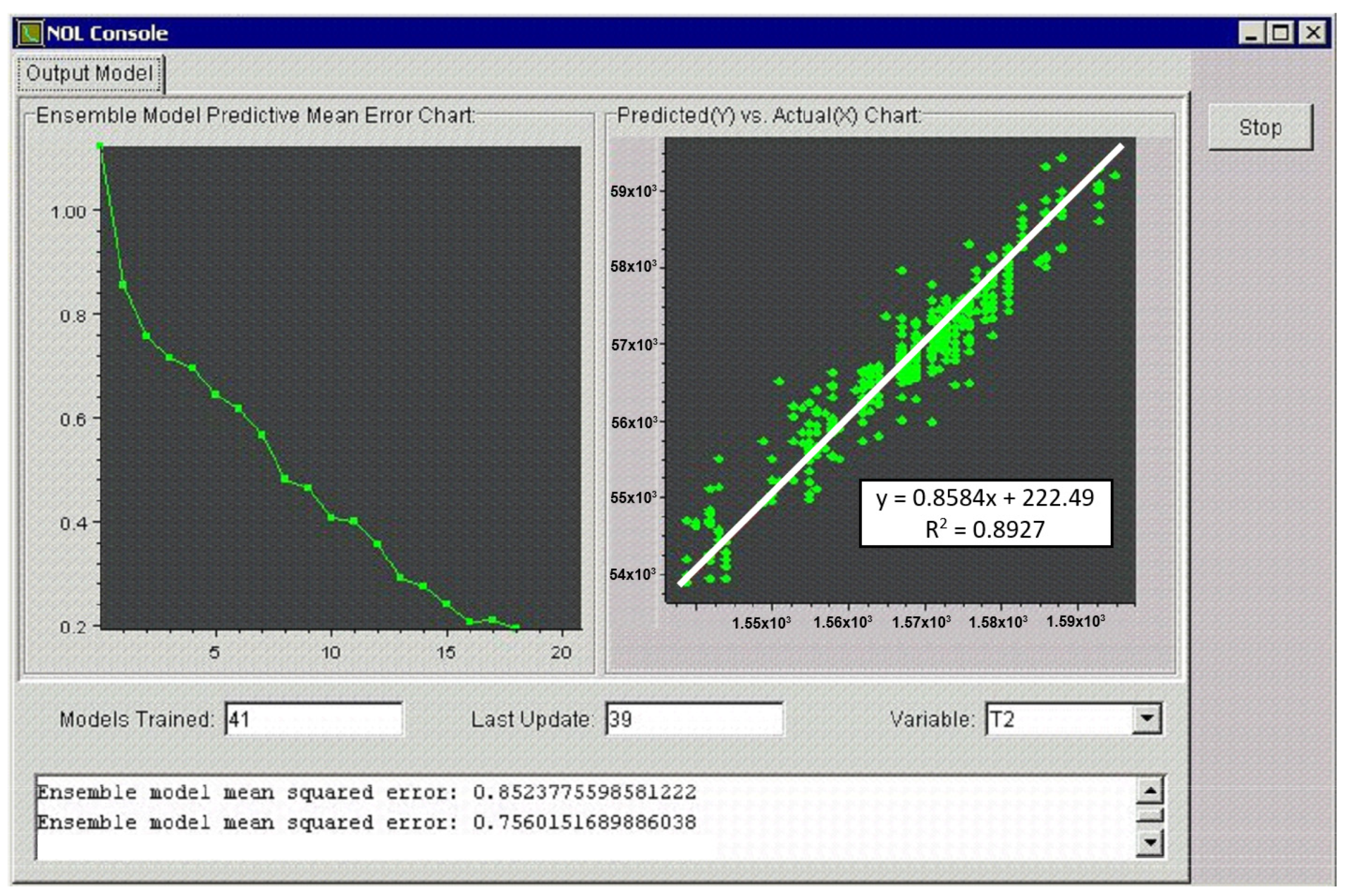
Task: Click the first mean squared error line
Action: [x=366, y=792]
